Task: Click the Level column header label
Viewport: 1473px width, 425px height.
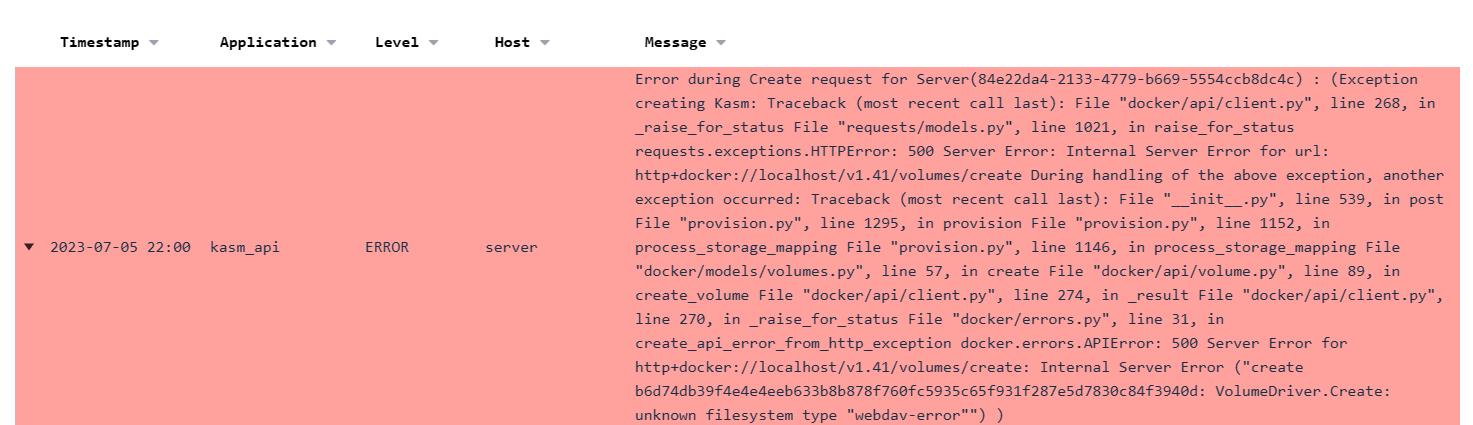Action: (397, 43)
